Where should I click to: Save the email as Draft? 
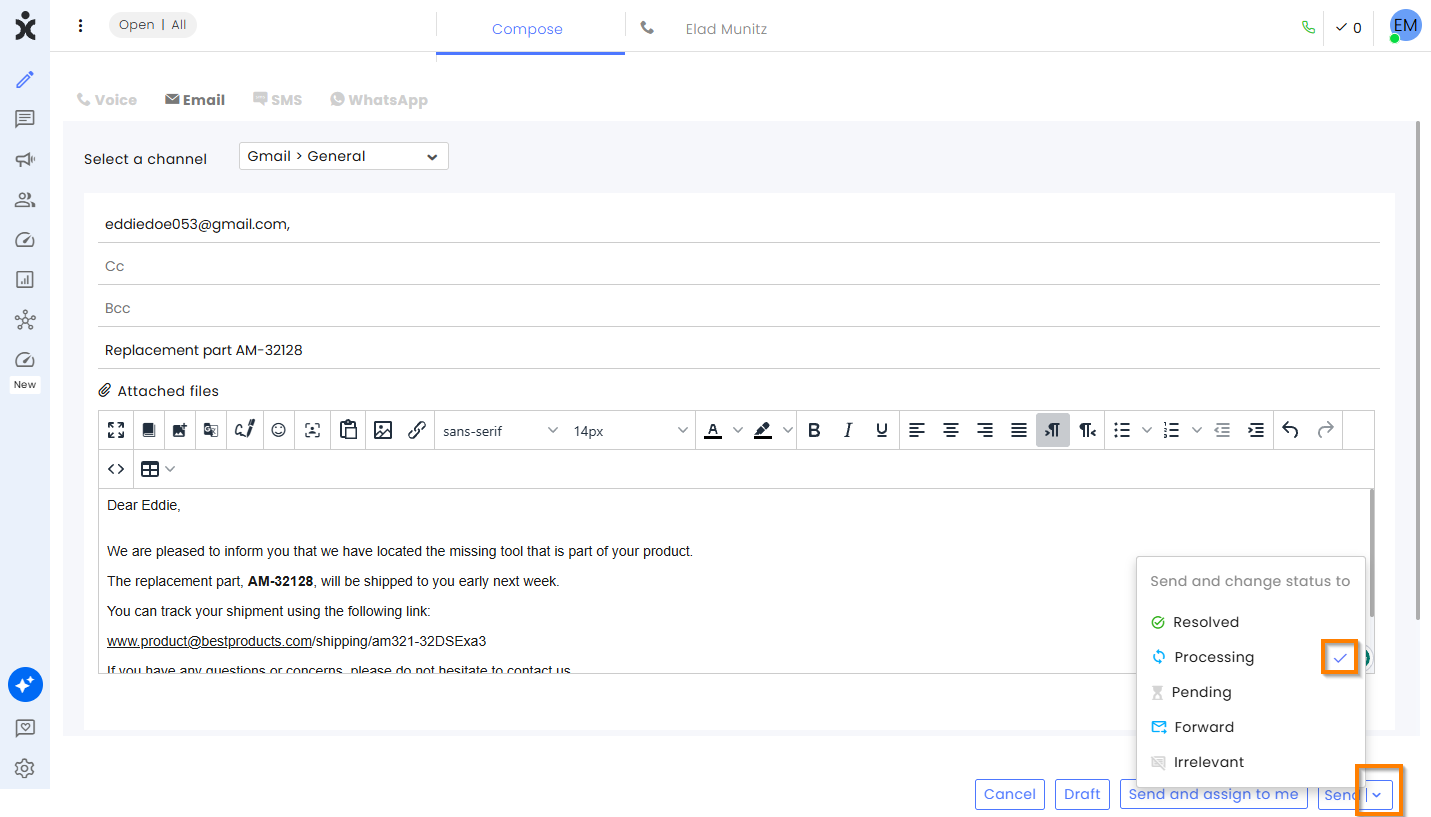coord(1082,794)
